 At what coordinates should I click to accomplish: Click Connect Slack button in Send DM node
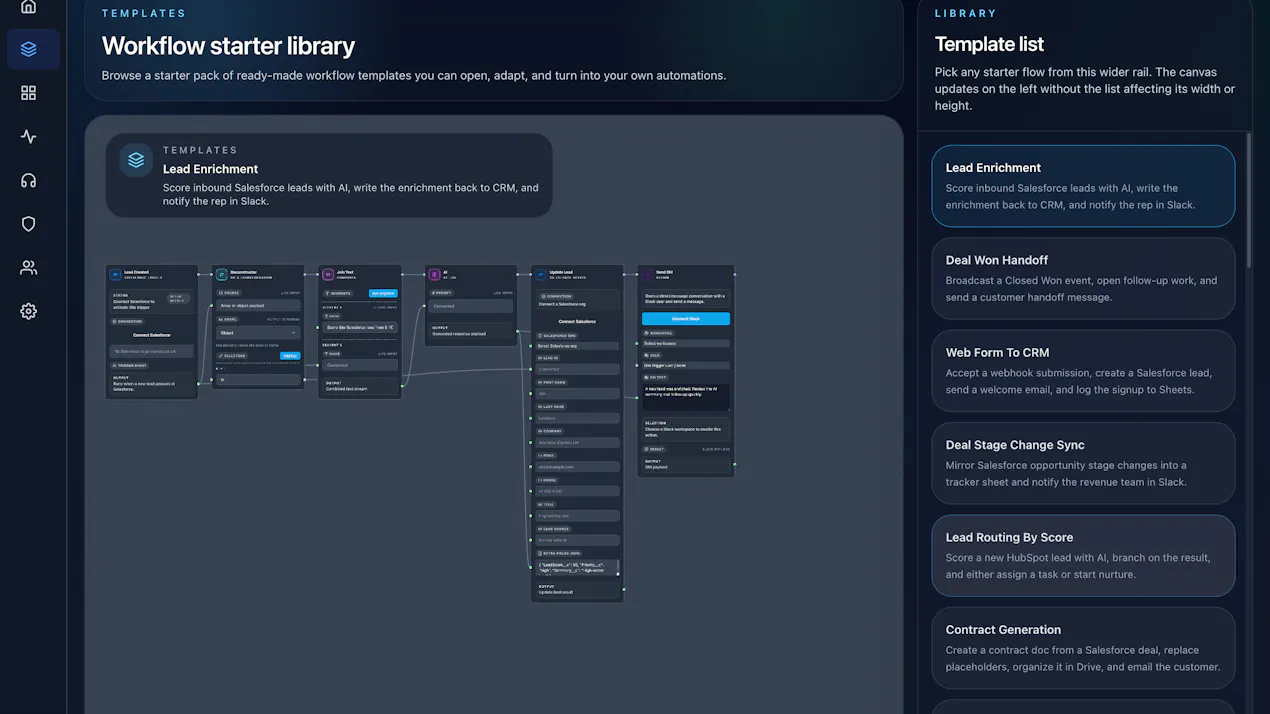tap(686, 319)
